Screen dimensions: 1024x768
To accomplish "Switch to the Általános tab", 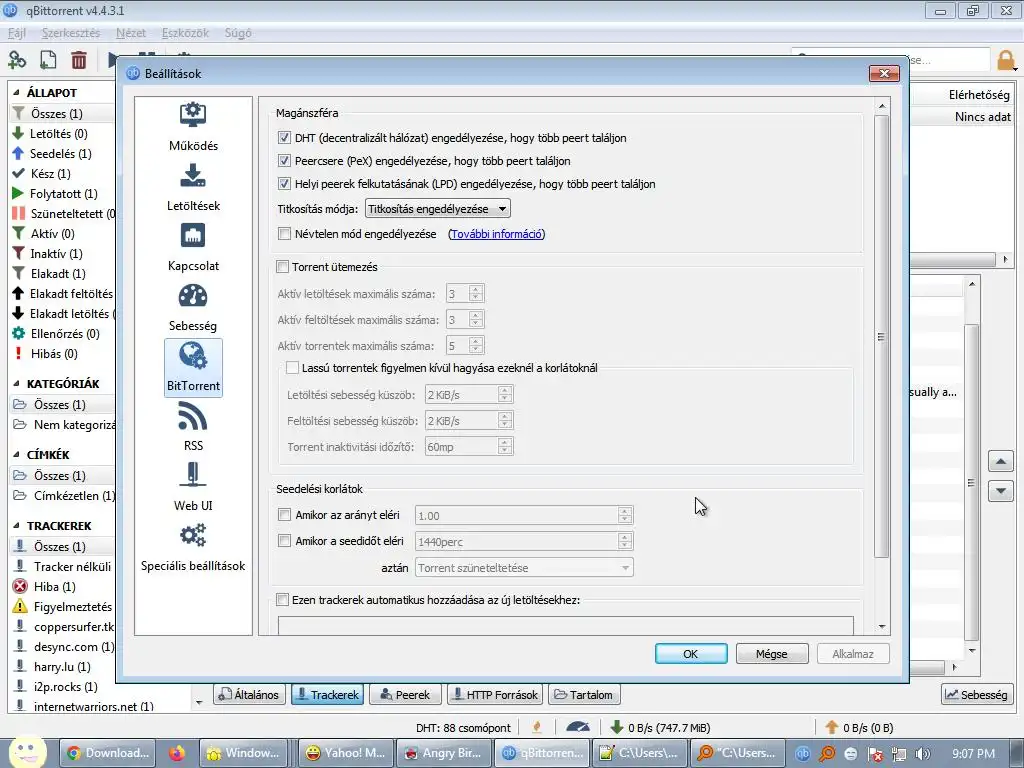I will pyautogui.click(x=249, y=695).
